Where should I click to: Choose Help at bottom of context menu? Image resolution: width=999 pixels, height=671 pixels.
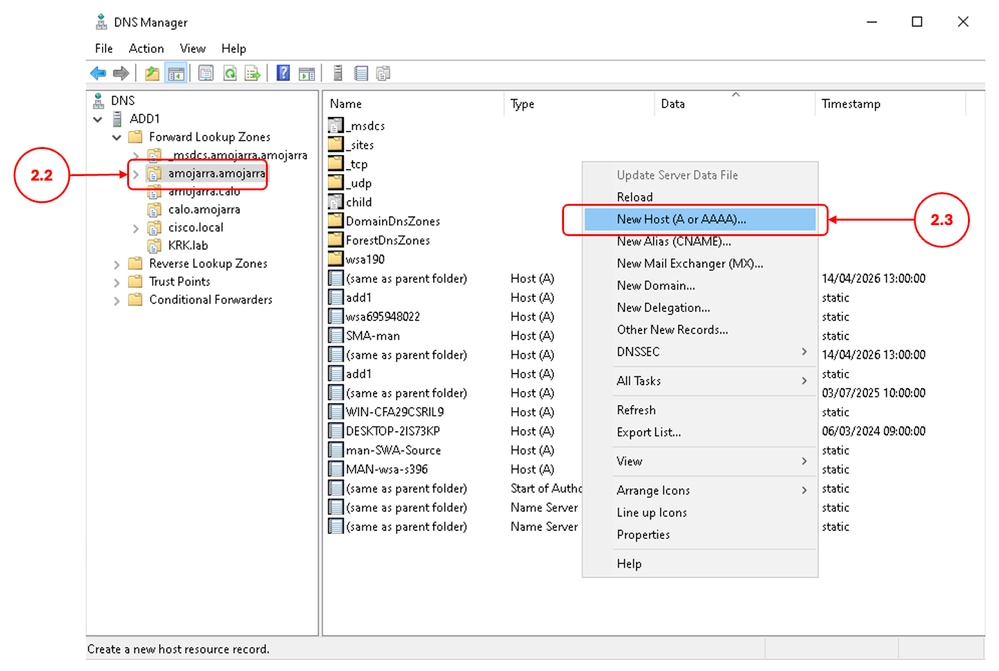(700, 564)
